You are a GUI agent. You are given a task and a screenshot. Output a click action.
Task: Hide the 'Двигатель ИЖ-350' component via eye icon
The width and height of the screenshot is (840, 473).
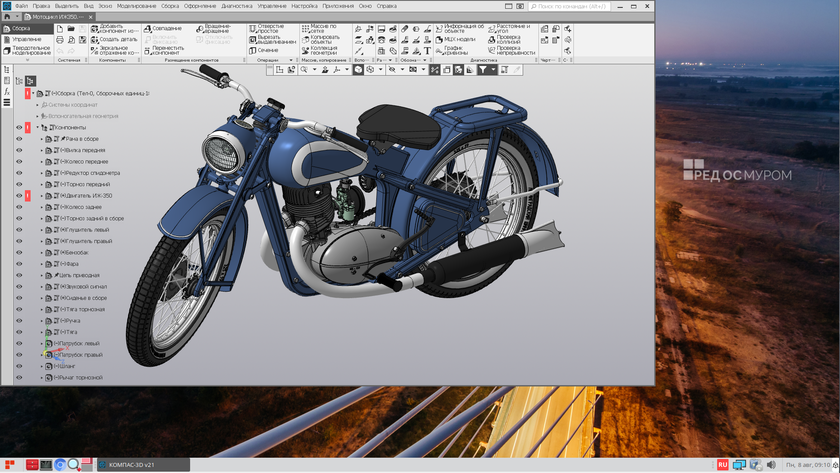(x=18, y=196)
